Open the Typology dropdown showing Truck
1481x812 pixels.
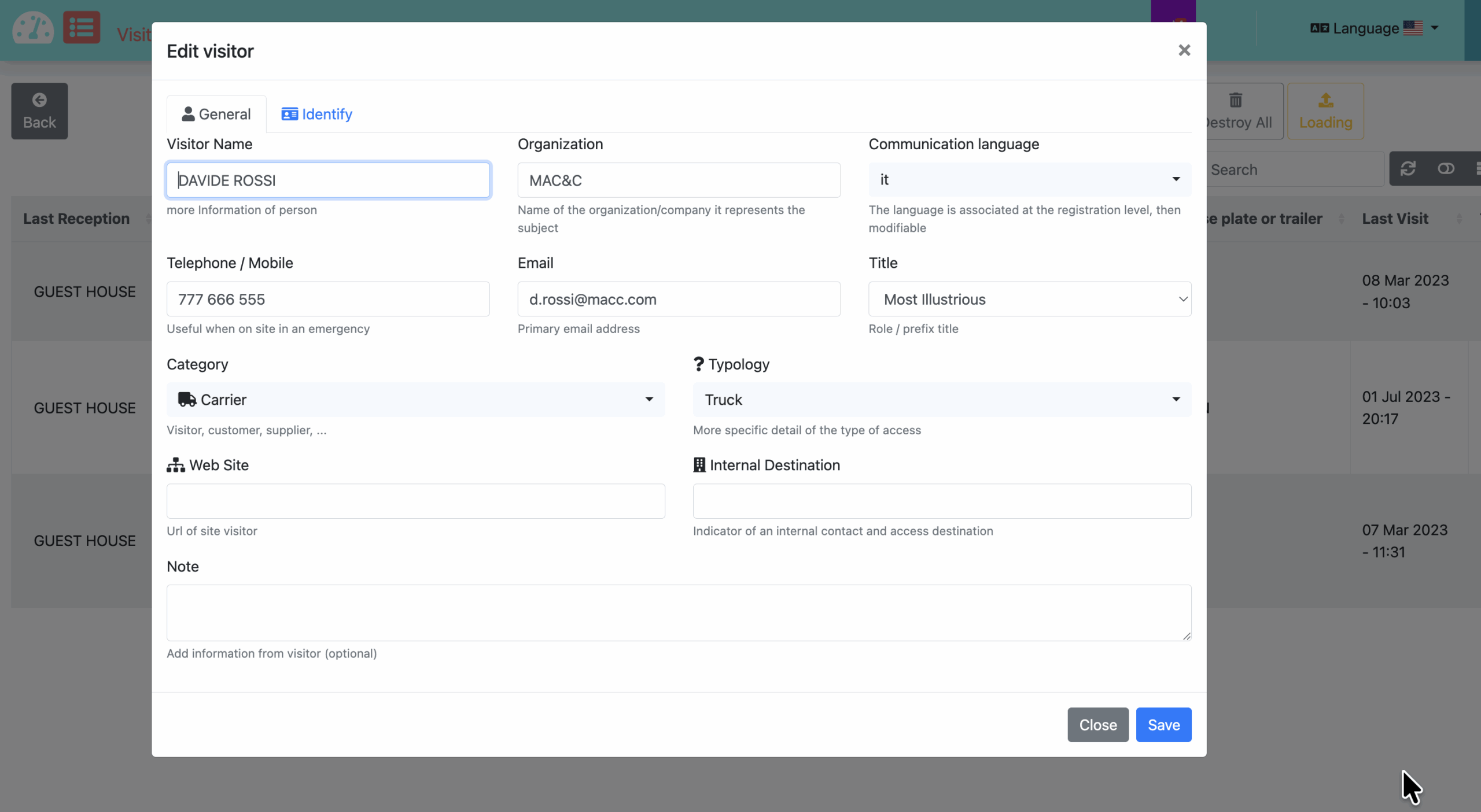pos(941,400)
